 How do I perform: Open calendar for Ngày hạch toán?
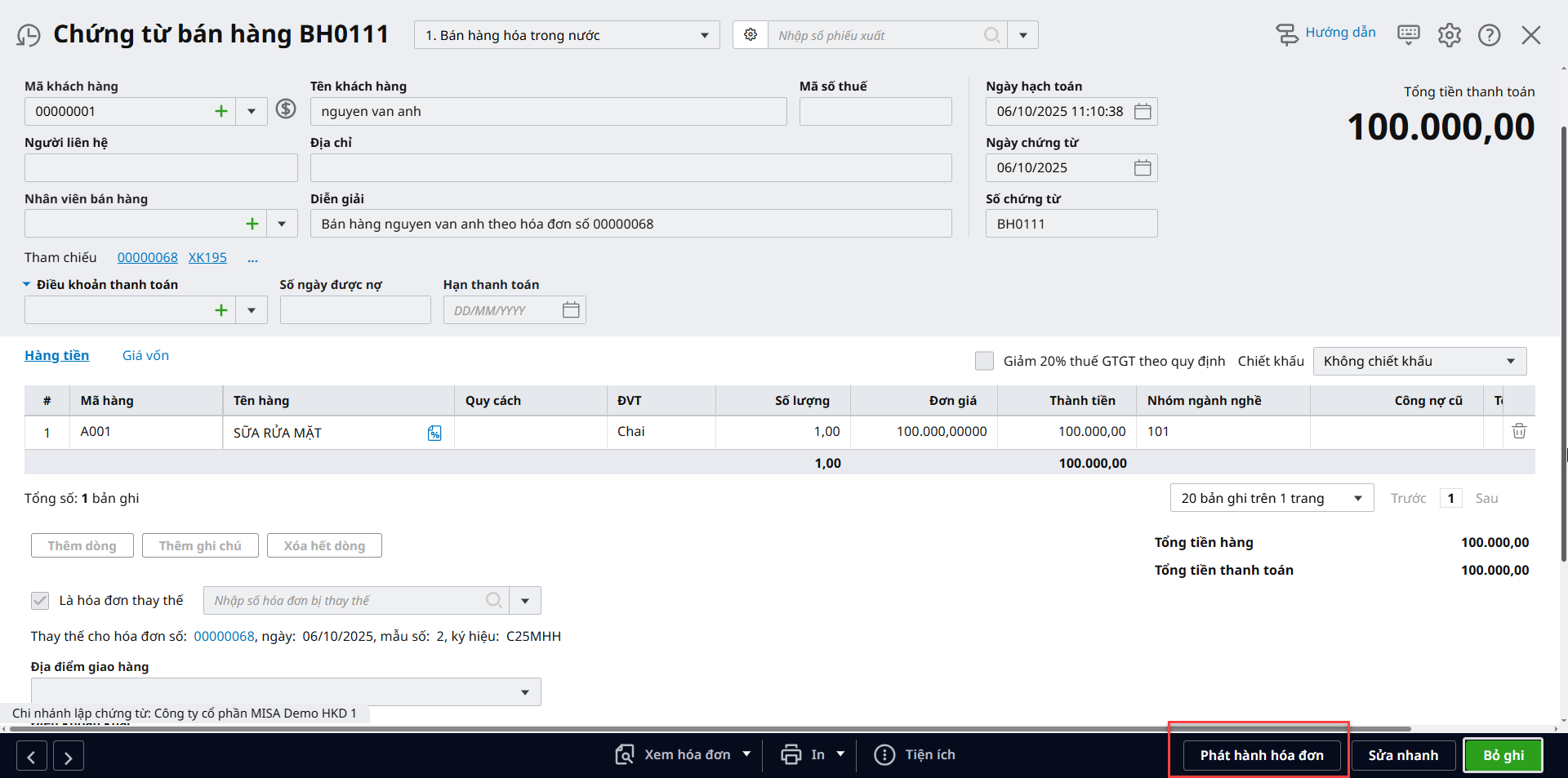tap(1143, 112)
